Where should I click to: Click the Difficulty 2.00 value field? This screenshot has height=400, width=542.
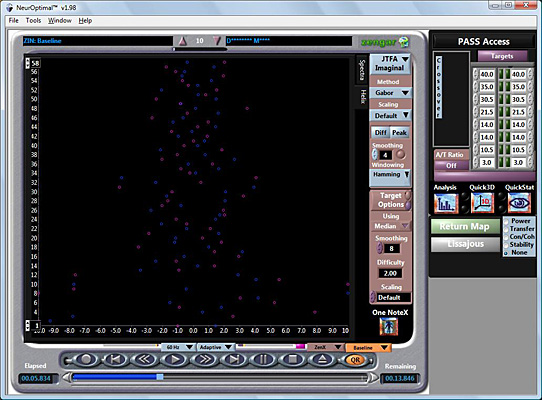(x=390, y=273)
